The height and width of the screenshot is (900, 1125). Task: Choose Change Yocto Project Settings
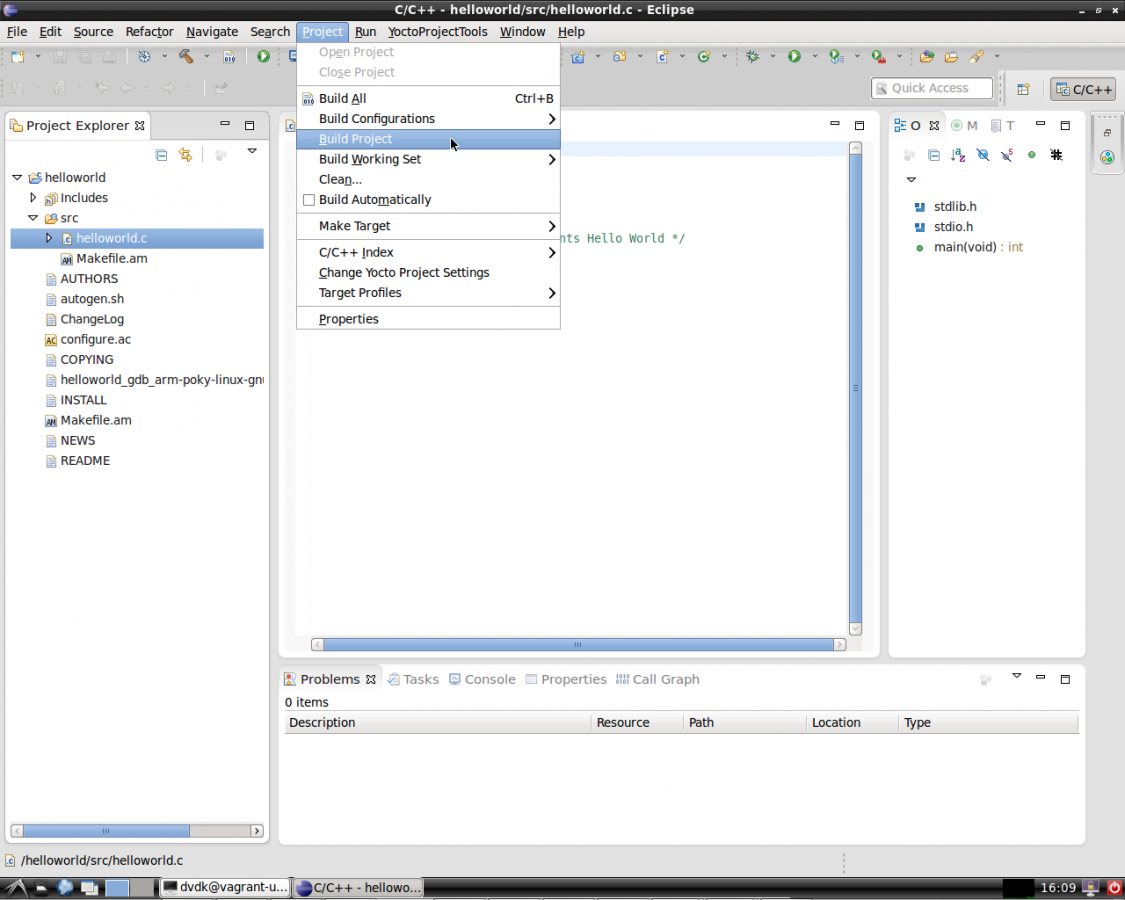click(x=404, y=273)
